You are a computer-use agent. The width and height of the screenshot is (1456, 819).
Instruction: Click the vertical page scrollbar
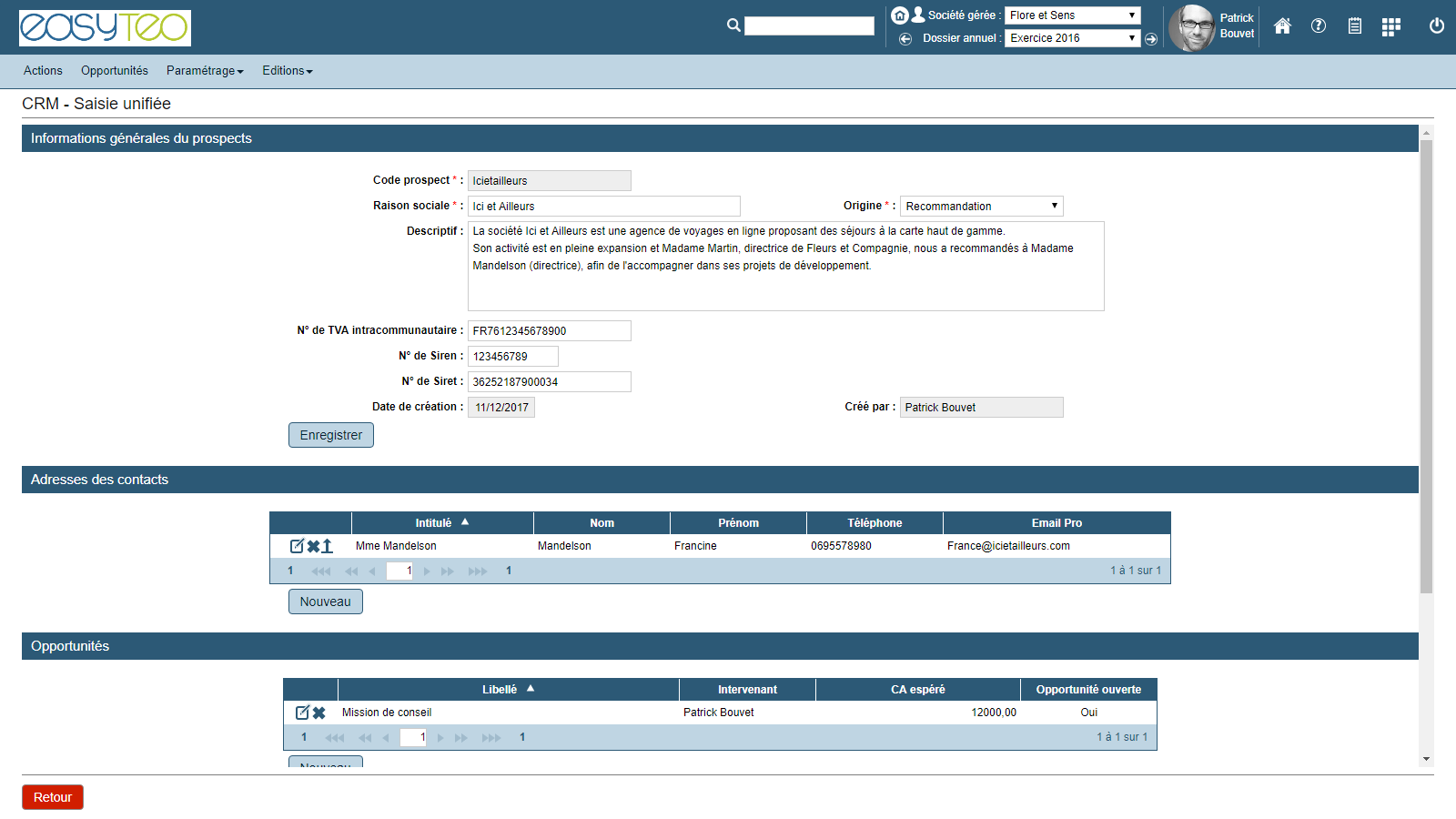point(1426,364)
